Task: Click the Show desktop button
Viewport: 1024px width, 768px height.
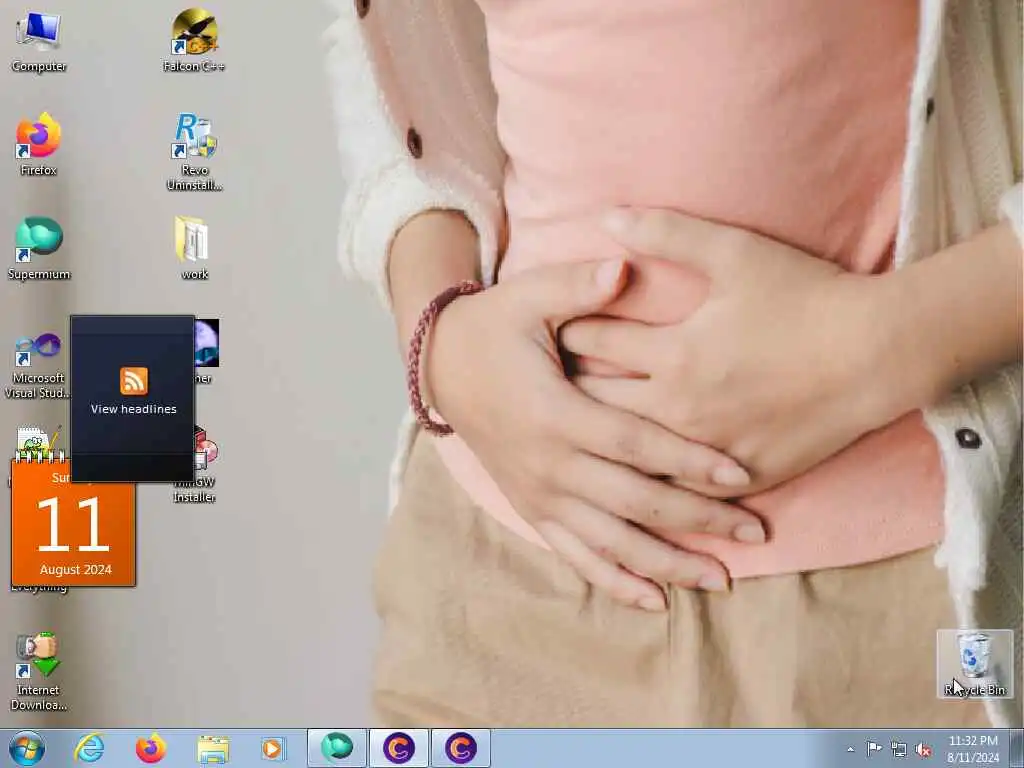Action: 1018,748
